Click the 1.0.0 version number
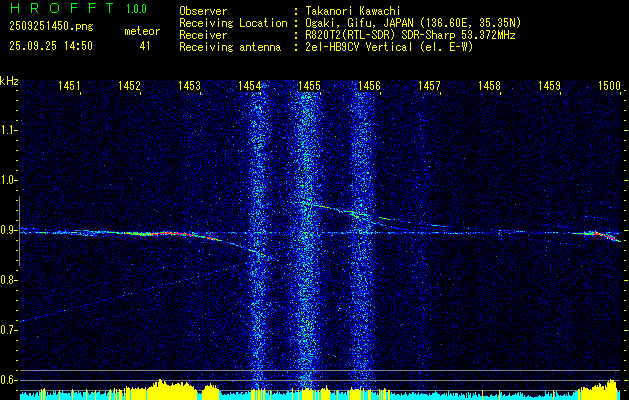The image size is (629, 400). tap(139, 8)
